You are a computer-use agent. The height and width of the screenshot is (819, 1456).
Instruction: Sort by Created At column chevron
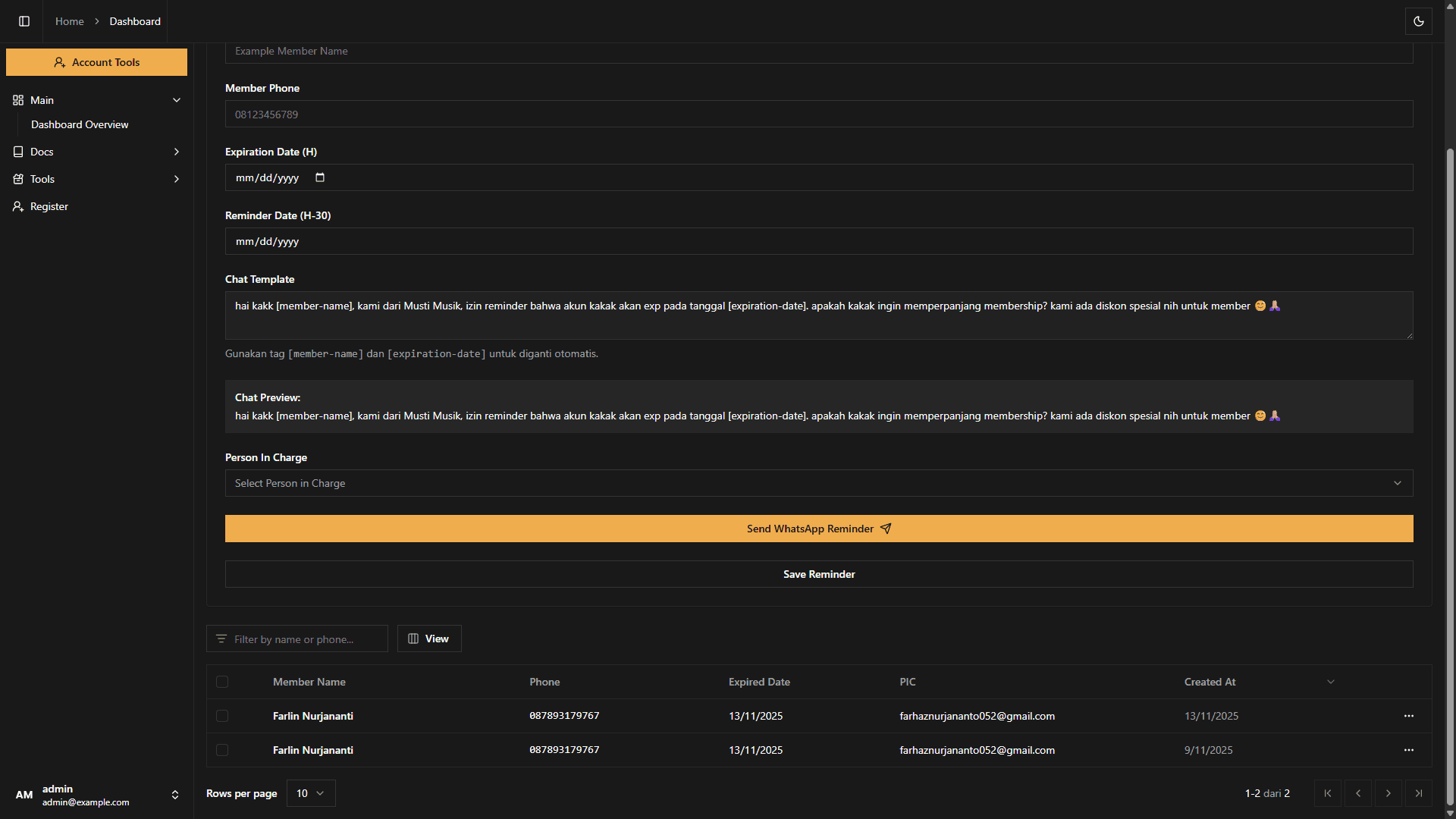point(1331,682)
